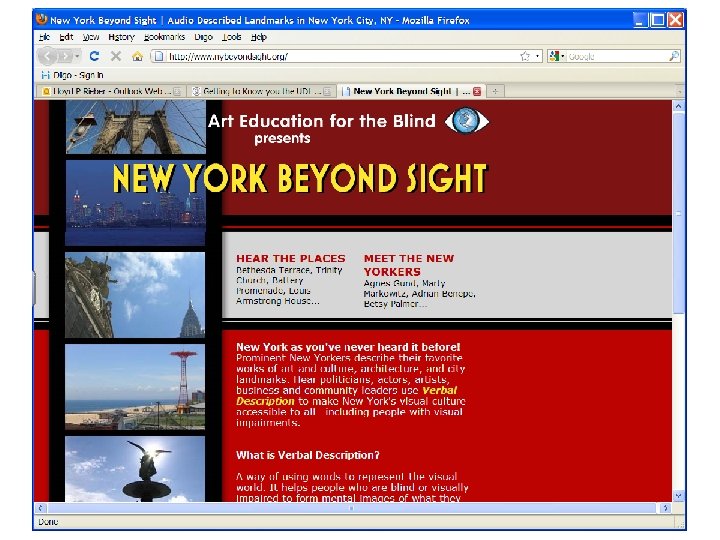Screen dimensions: 720x540
Task: Click the clock and Chrysler Building thumbnail
Action: point(135,295)
